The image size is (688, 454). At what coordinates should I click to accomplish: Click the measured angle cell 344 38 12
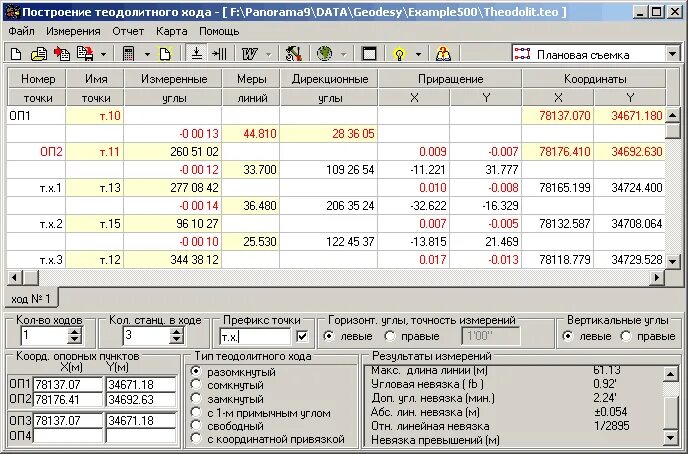point(173,260)
